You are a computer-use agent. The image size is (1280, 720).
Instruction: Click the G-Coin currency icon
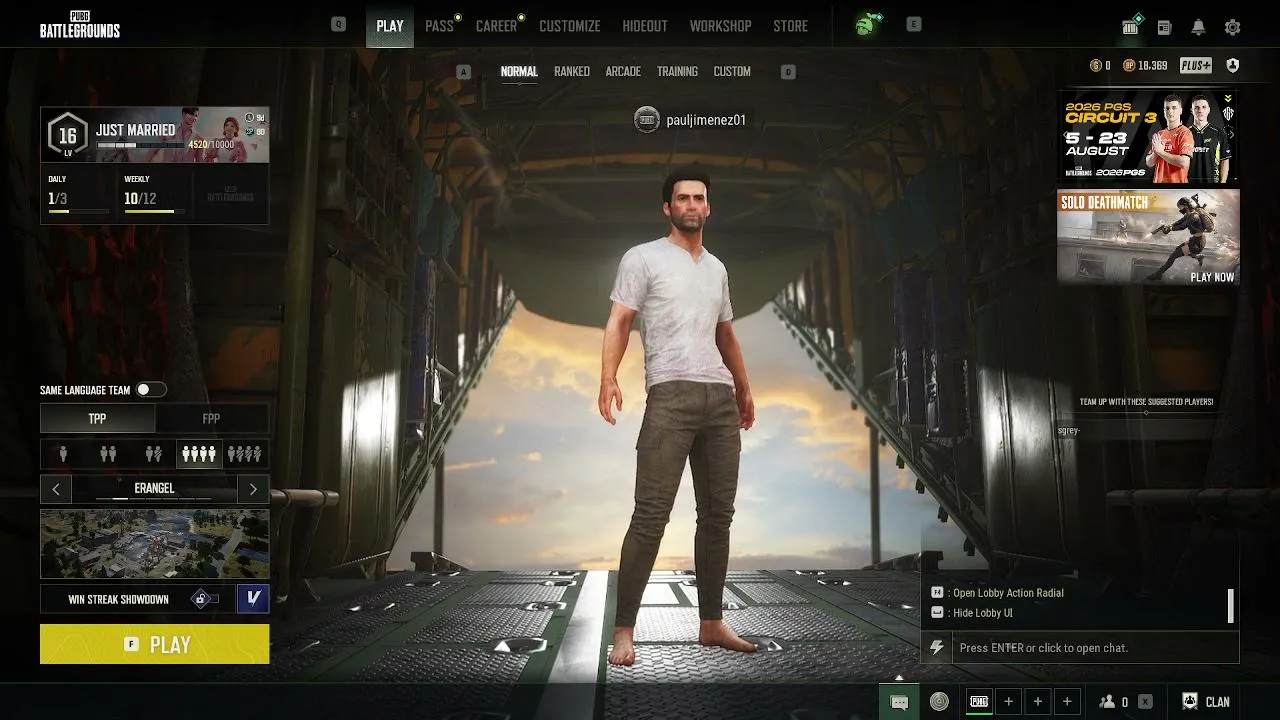coord(1096,65)
